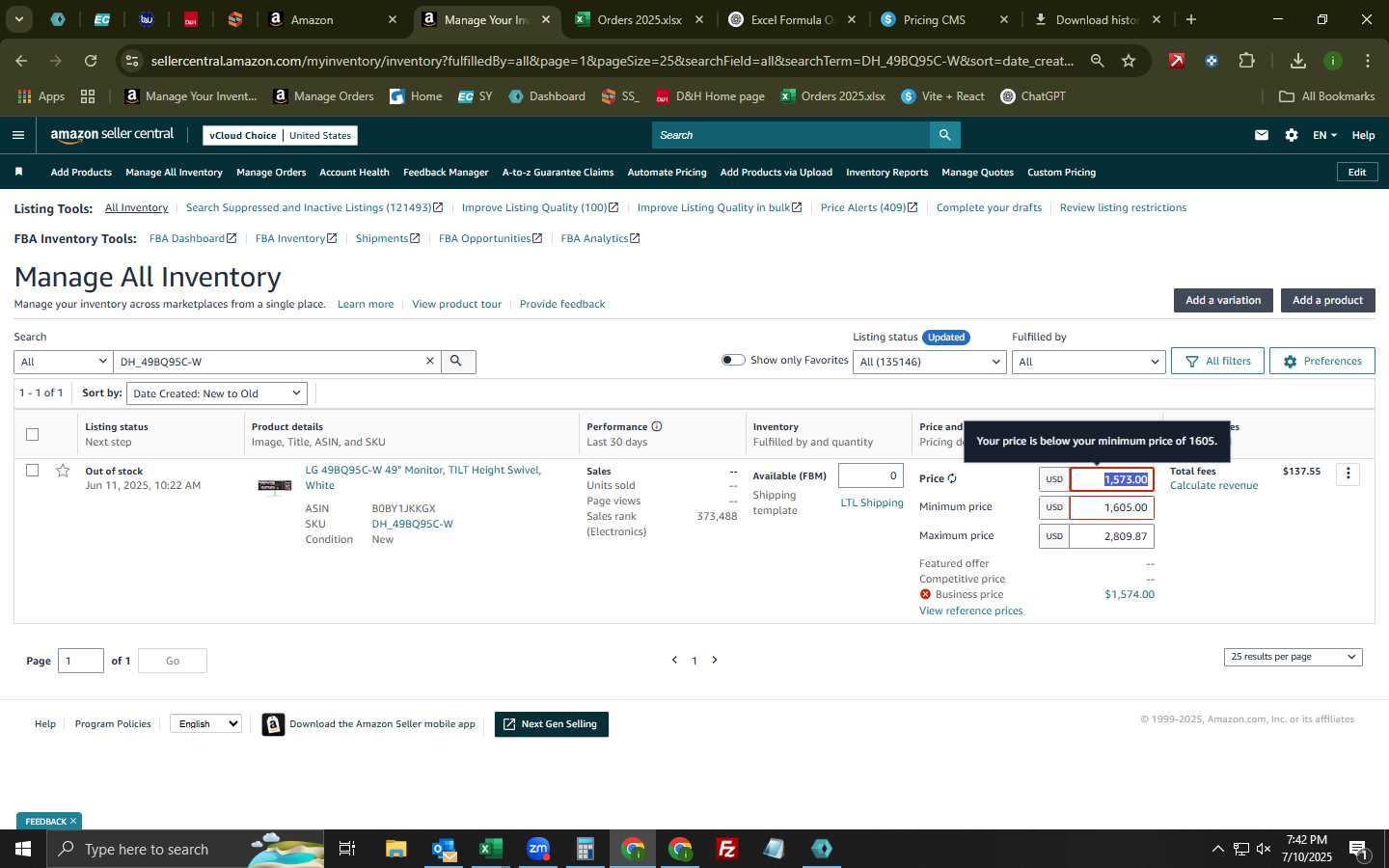
Task: Check the select-all checkbox in table header
Action: pyautogui.click(x=32, y=434)
